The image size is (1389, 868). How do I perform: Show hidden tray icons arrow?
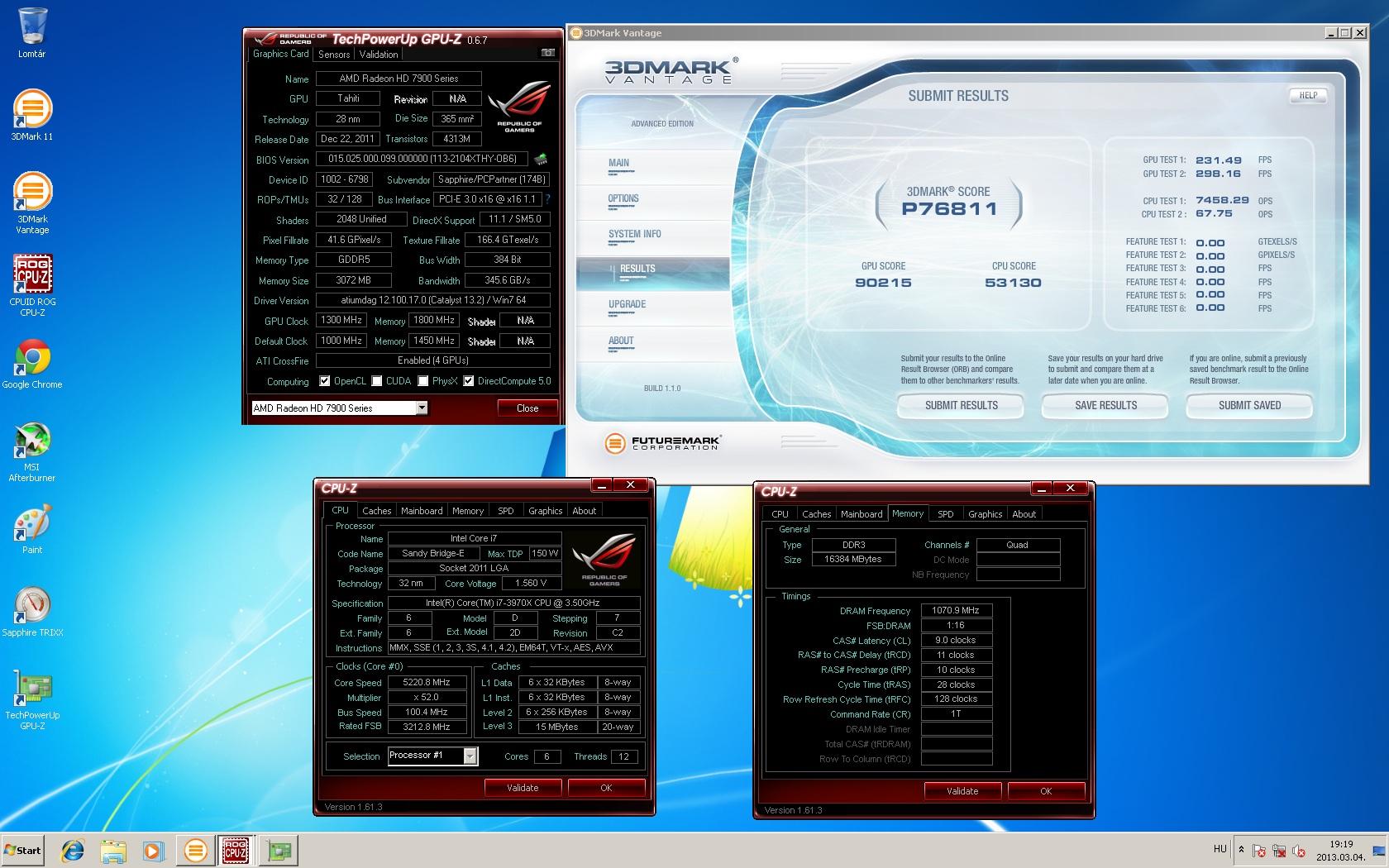(x=1240, y=850)
